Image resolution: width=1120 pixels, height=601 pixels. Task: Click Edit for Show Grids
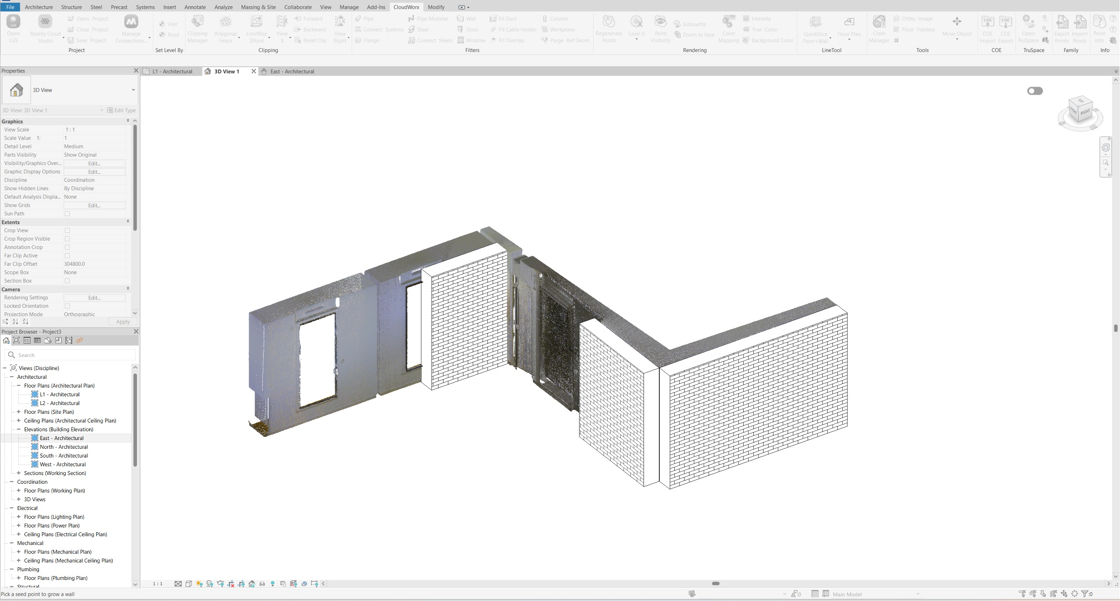(x=94, y=205)
